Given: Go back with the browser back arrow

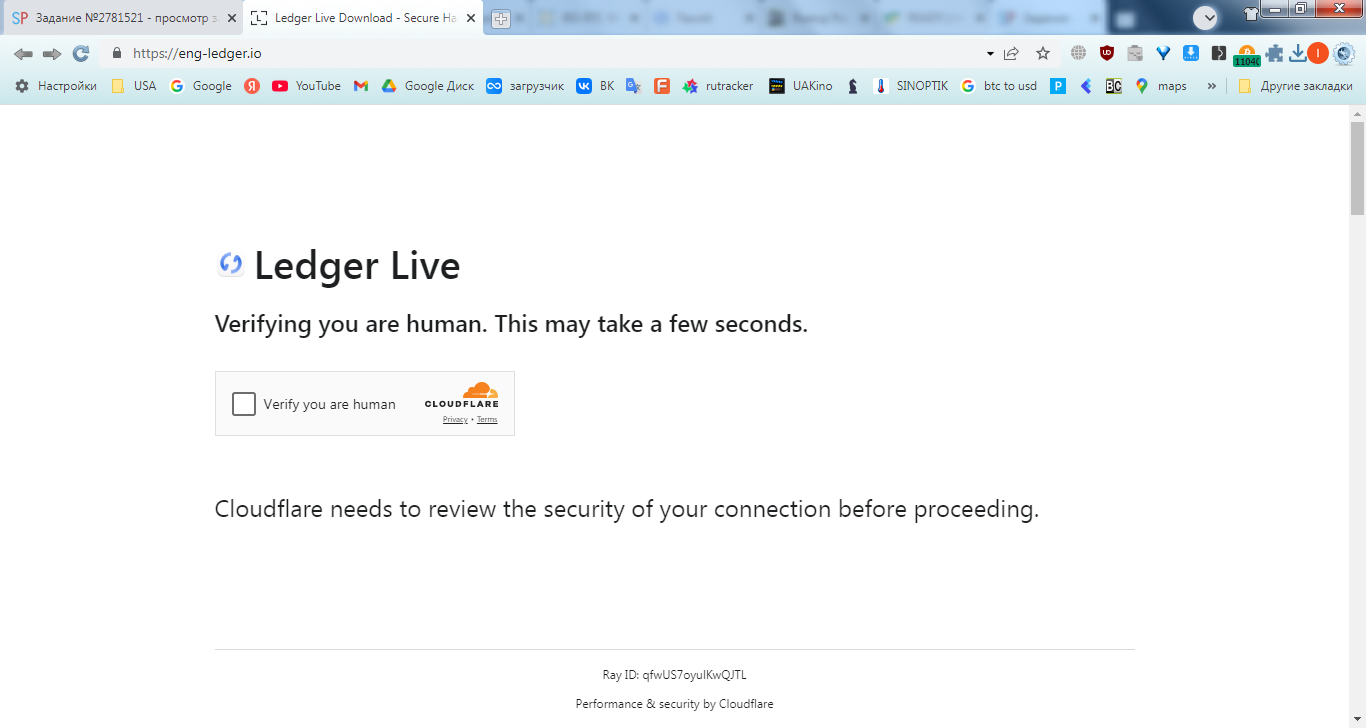Looking at the screenshot, I should (23, 54).
